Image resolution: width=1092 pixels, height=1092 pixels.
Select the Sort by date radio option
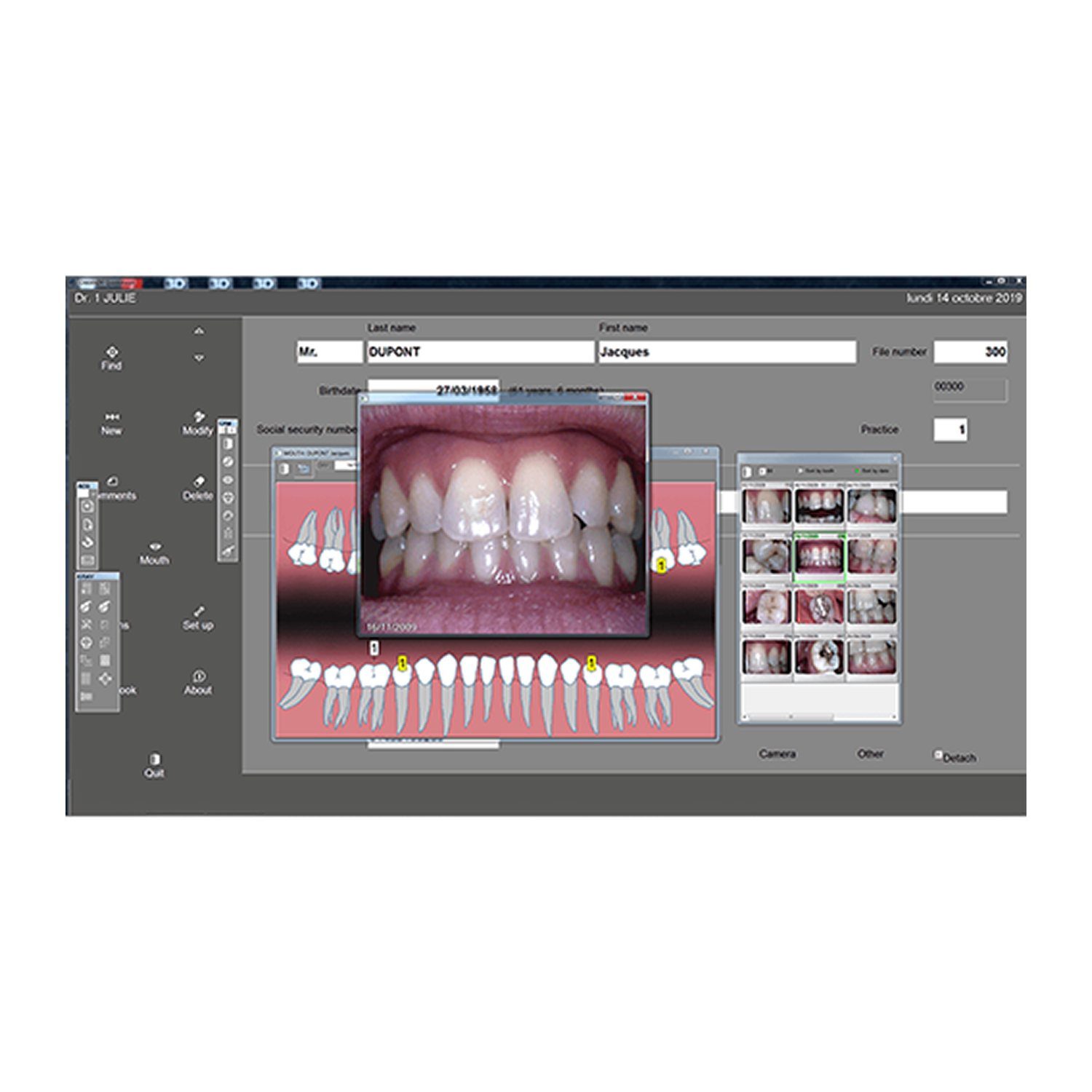[857, 471]
